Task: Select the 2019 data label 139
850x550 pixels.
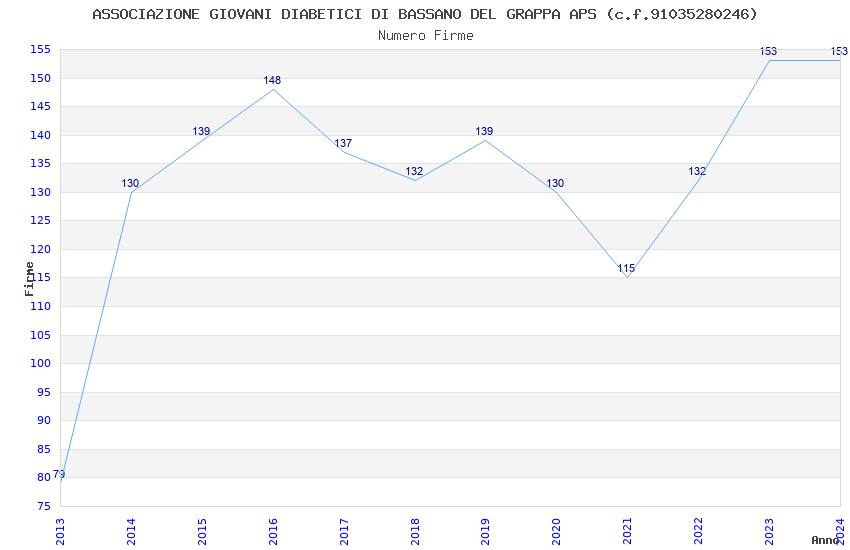Action: click(484, 131)
